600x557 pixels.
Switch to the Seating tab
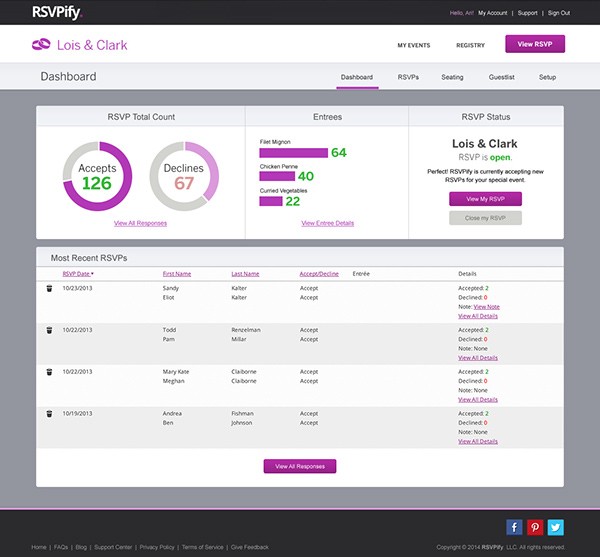click(x=452, y=77)
